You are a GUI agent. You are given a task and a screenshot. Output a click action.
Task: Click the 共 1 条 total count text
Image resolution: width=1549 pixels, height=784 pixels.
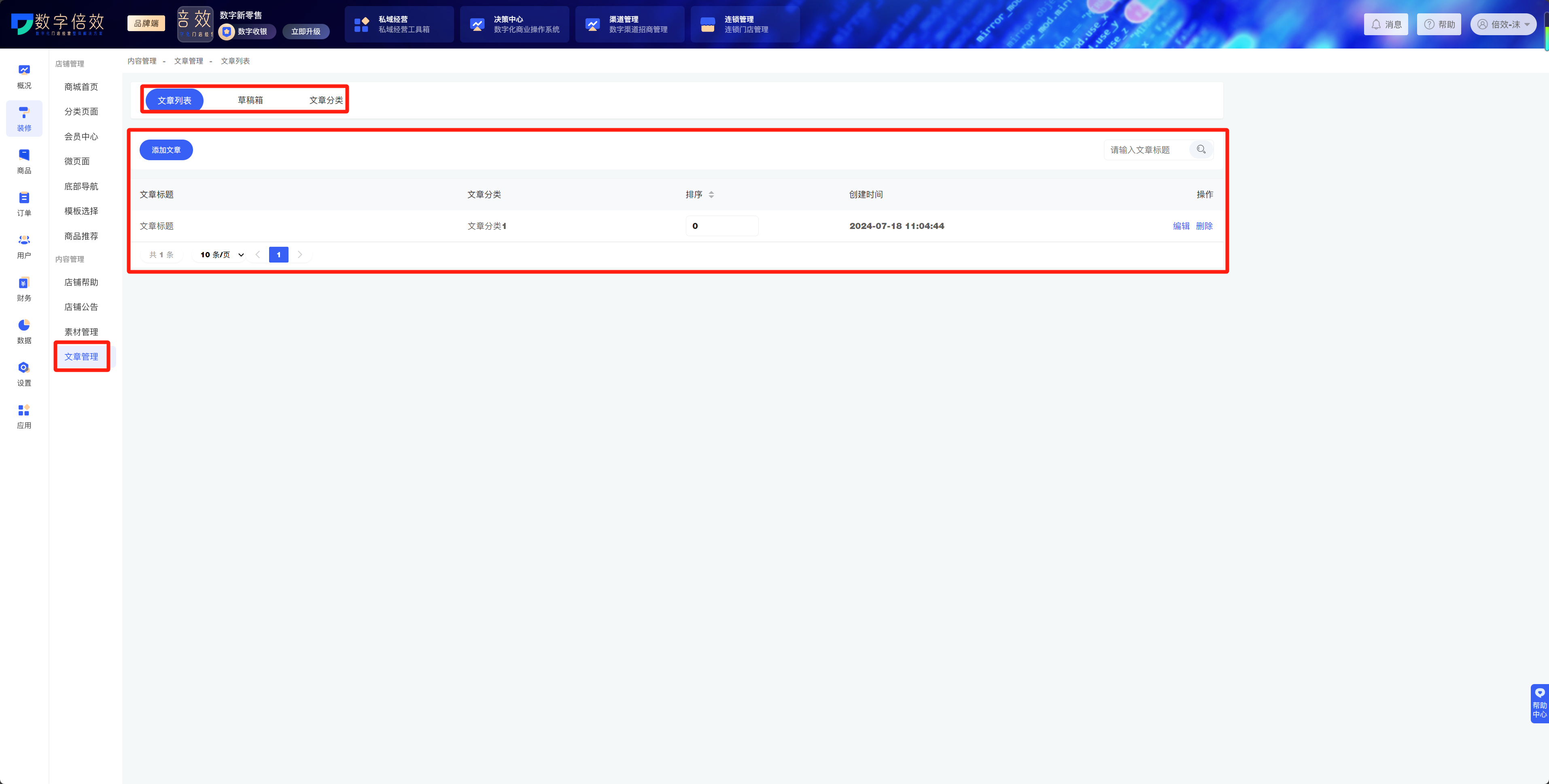pos(161,255)
